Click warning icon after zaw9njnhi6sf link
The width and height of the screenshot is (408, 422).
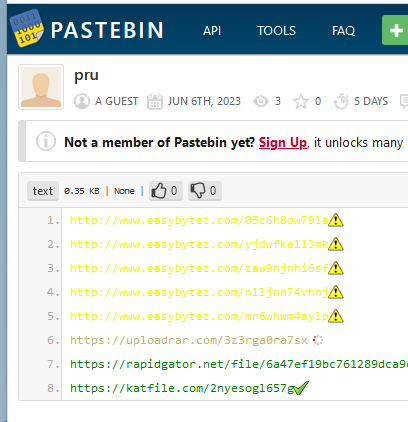(x=336, y=268)
